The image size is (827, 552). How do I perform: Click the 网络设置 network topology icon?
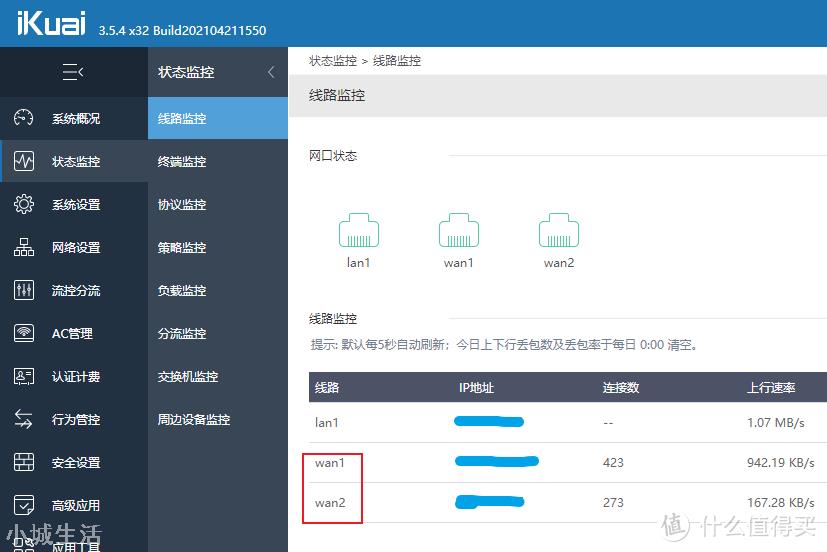tap(24, 247)
